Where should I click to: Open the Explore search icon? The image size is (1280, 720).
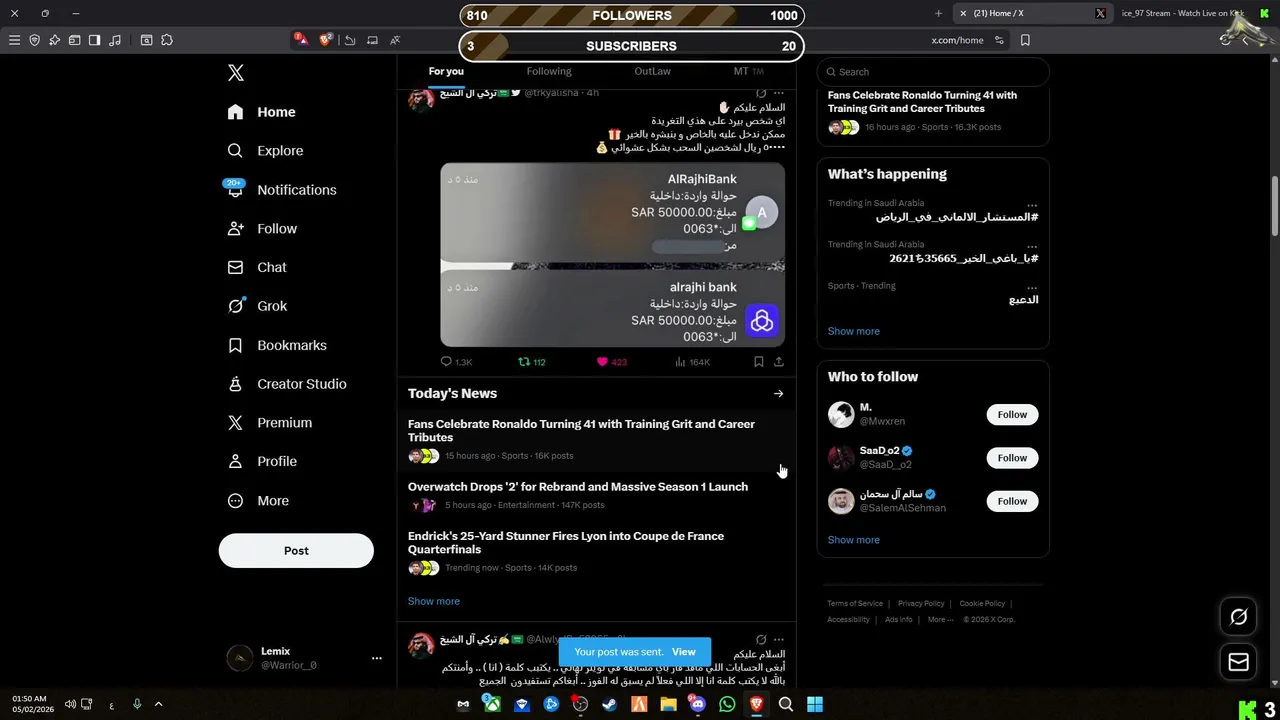point(235,151)
